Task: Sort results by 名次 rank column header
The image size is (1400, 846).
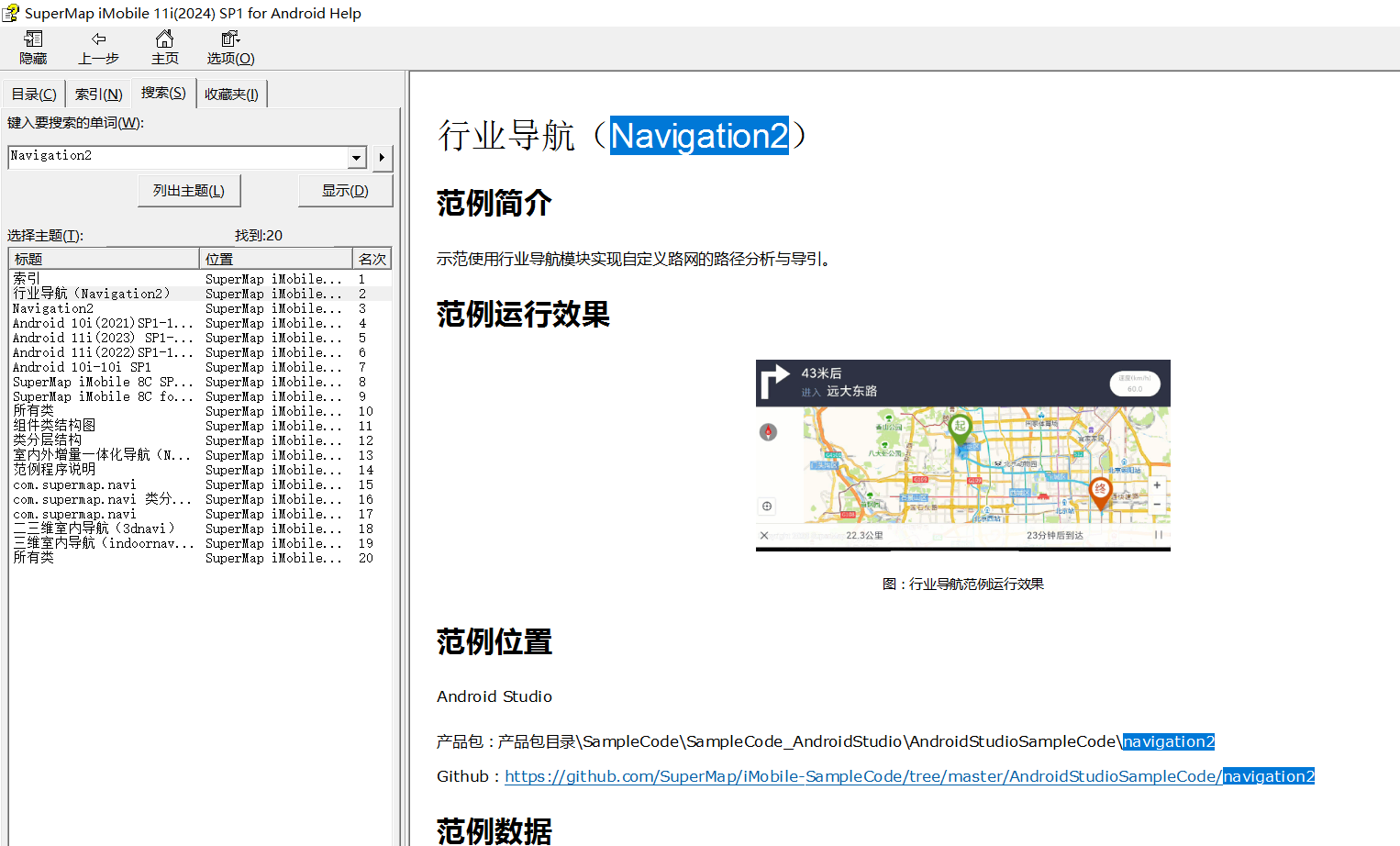Action: click(372, 259)
